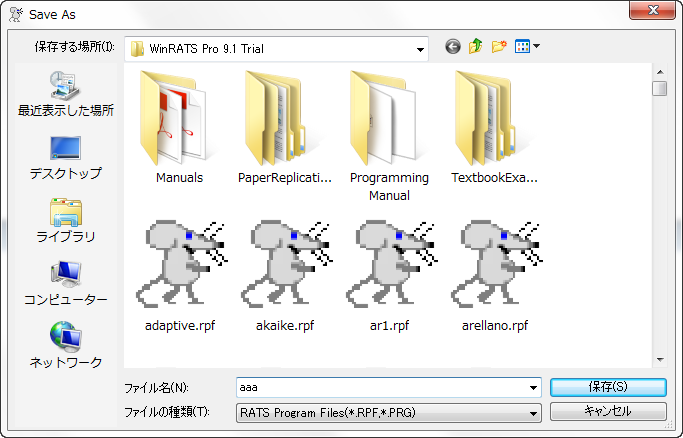The width and height of the screenshot is (683, 438).
Task: Click the scroll down arrow of the file list
Action: (660, 360)
